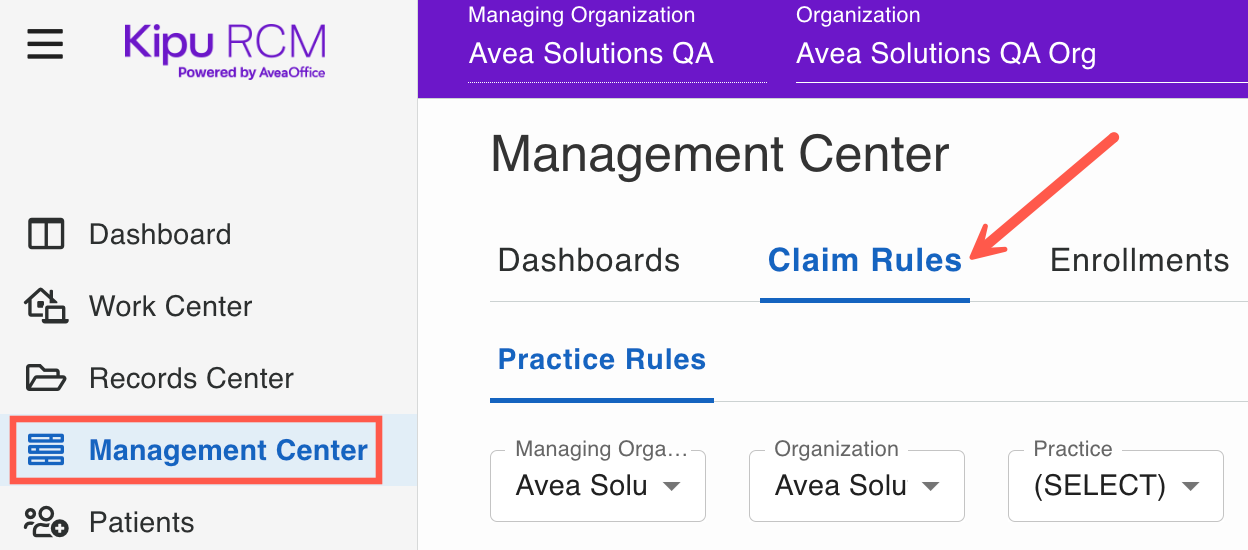The width and height of the screenshot is (1248, 550).
Task: Select the Practice Rules sub-tab
Action: point(602,360)
